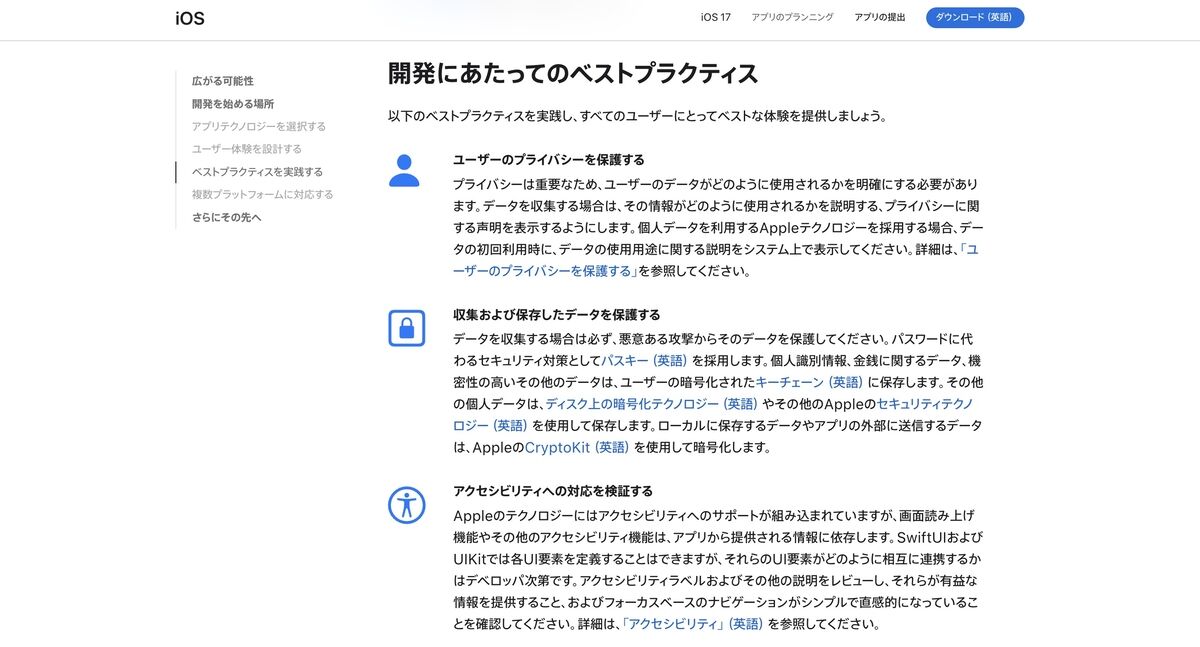Open the CryptoKit (英語) link

coord(577,448)
